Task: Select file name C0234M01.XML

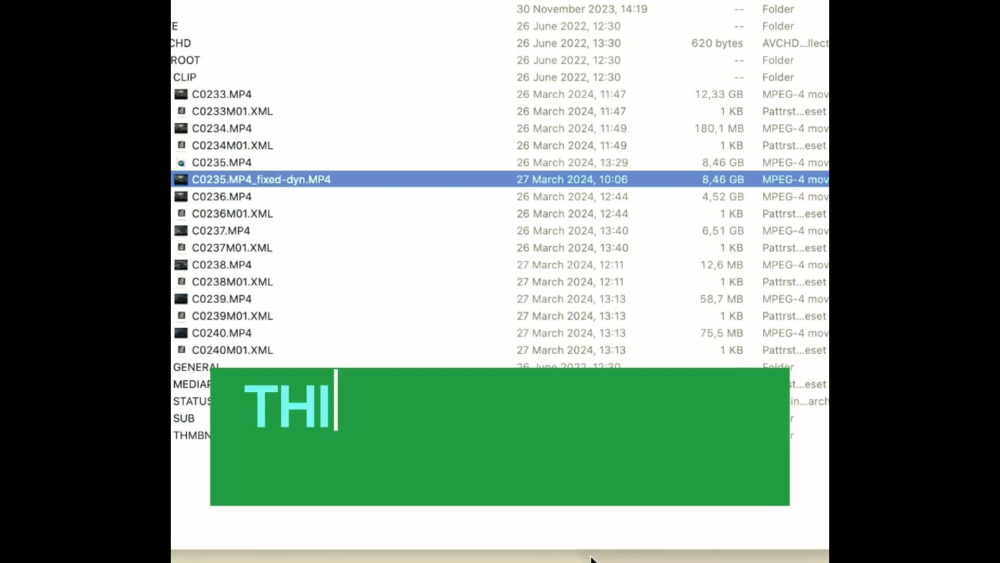Action: pos(232,145)
